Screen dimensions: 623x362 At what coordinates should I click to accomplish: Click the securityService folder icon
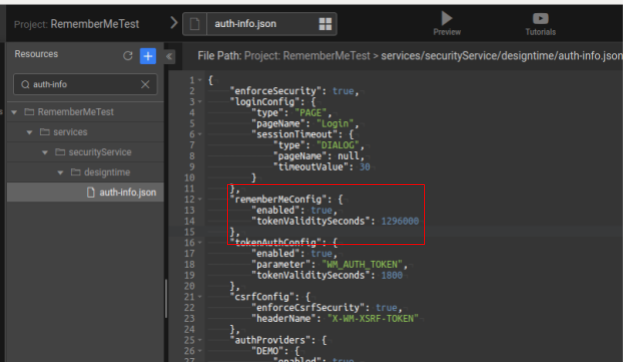pyautogui.click(x=60, y=152)
